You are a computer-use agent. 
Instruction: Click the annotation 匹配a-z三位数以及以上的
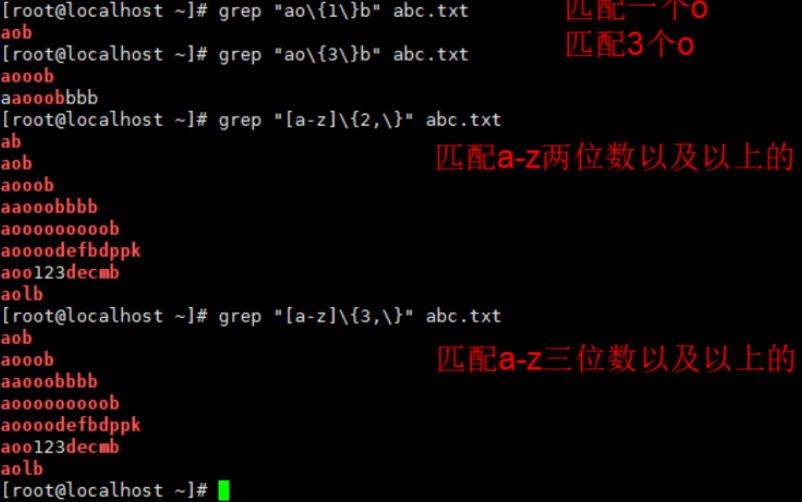coord(616,359)
